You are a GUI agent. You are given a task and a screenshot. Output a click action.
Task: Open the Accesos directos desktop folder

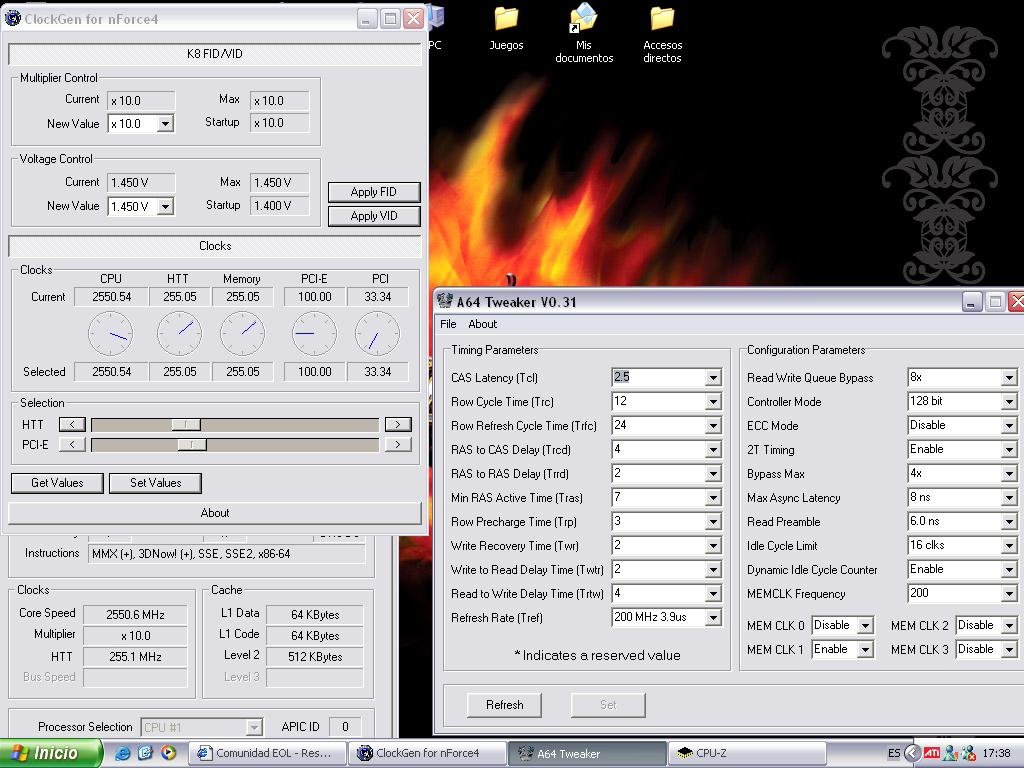pos(662,33)
